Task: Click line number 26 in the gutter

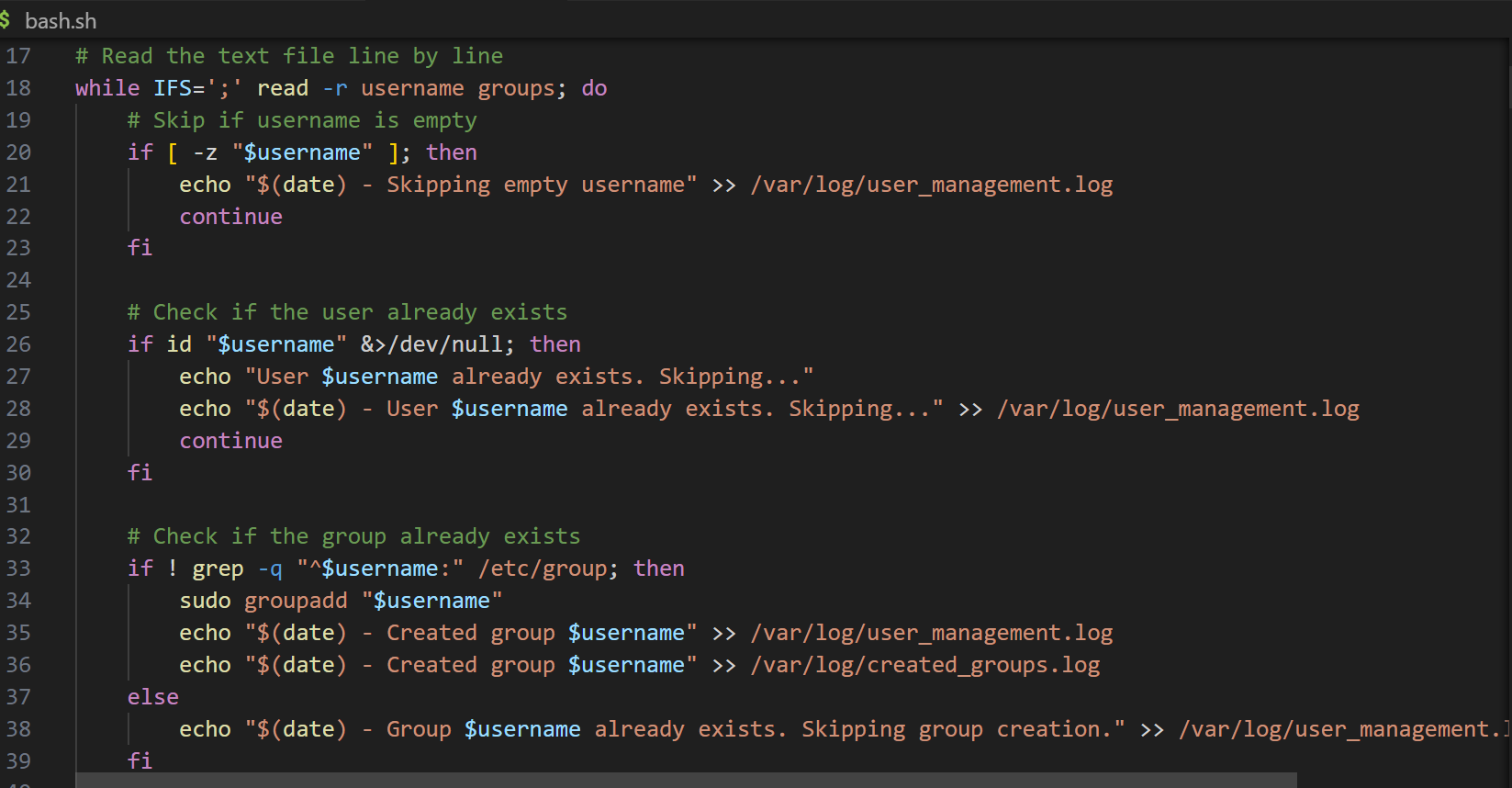Action: tap(18, 344)
